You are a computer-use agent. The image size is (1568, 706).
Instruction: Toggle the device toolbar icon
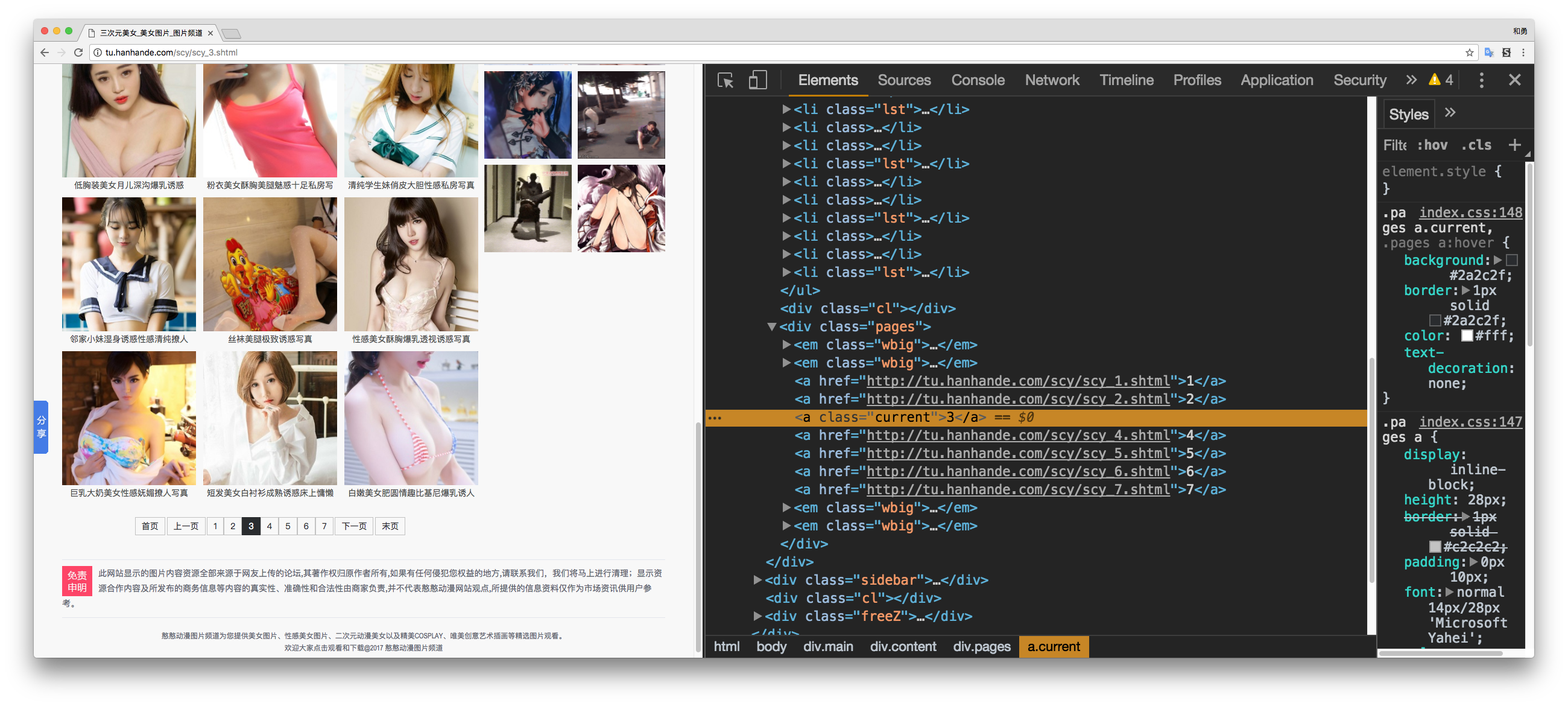pyautogui.click(x=757, y=80)
